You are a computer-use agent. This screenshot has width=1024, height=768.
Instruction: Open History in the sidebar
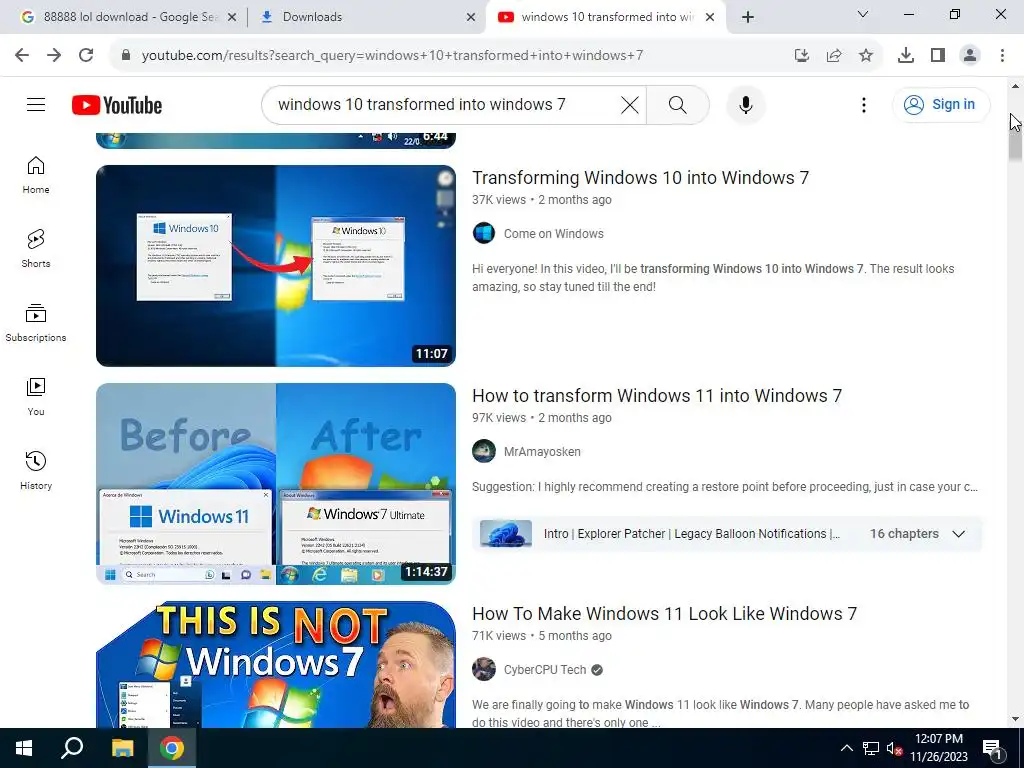[36, 470]
